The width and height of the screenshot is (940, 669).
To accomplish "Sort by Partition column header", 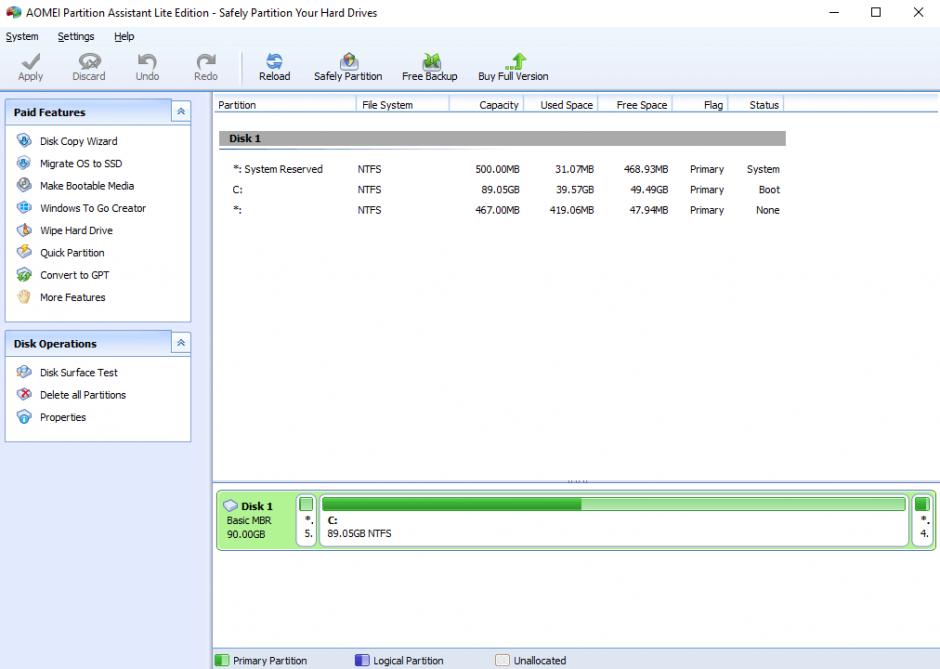I will point(285,105).
